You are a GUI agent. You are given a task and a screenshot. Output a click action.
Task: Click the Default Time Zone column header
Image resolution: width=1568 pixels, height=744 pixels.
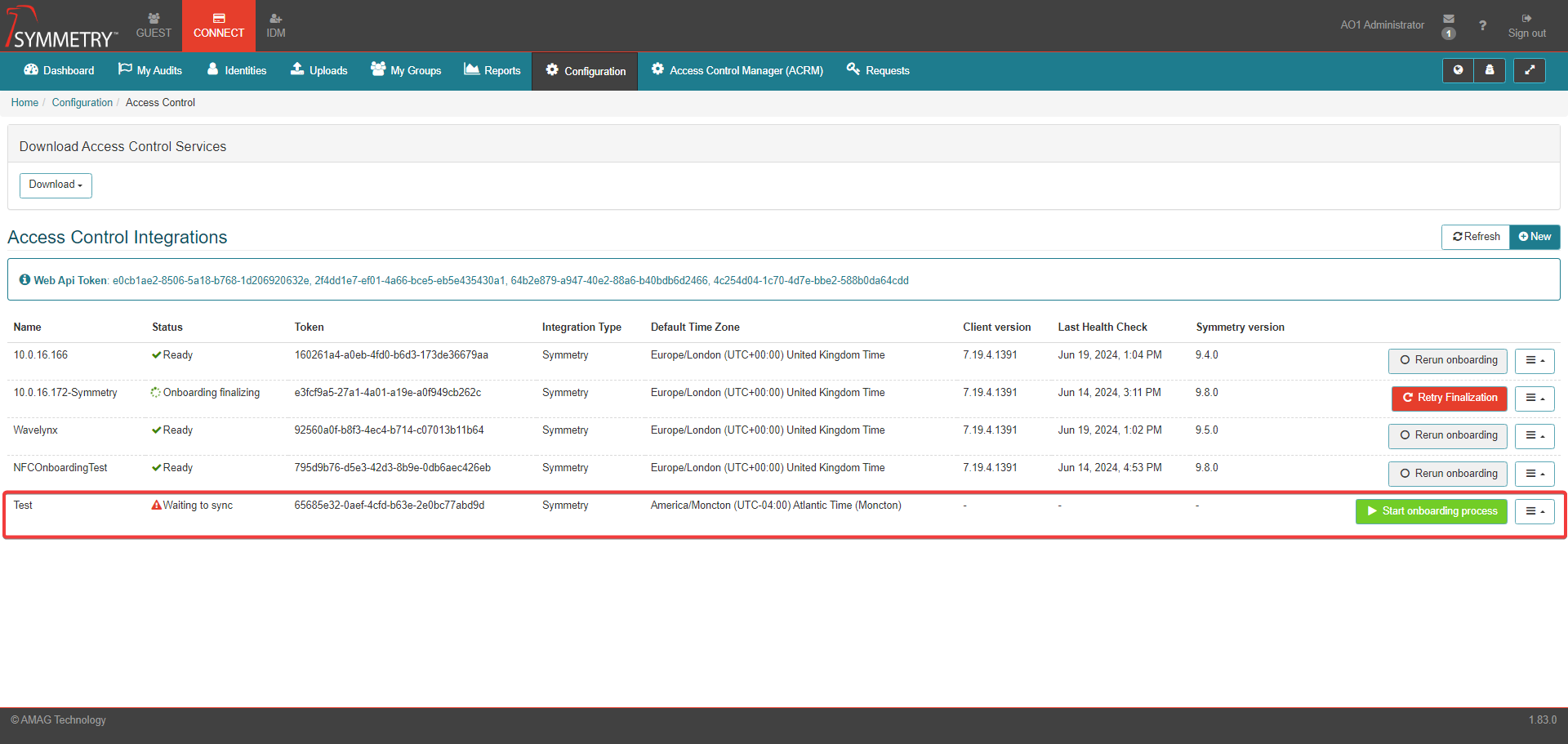695,327
